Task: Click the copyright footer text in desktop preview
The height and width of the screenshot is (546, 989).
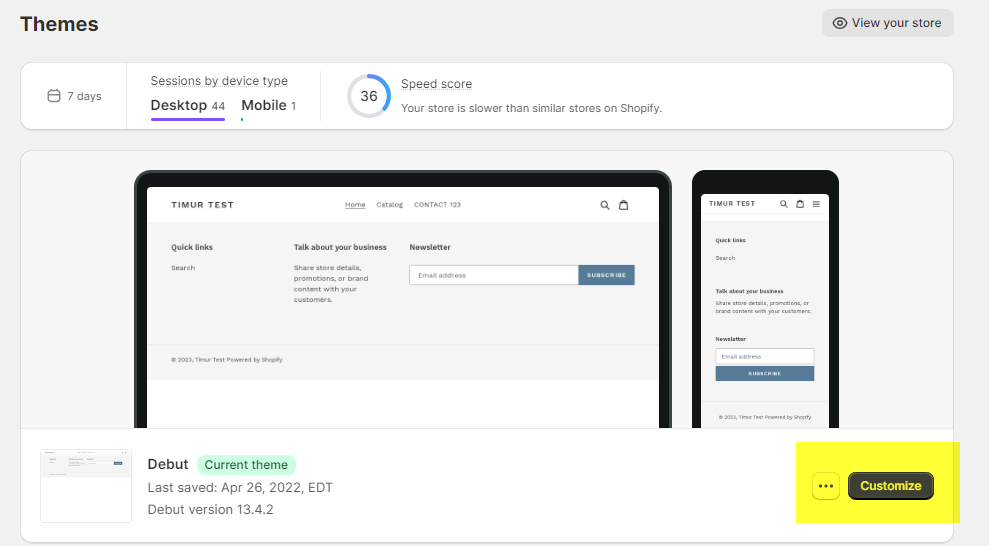Action: (227, 360)
